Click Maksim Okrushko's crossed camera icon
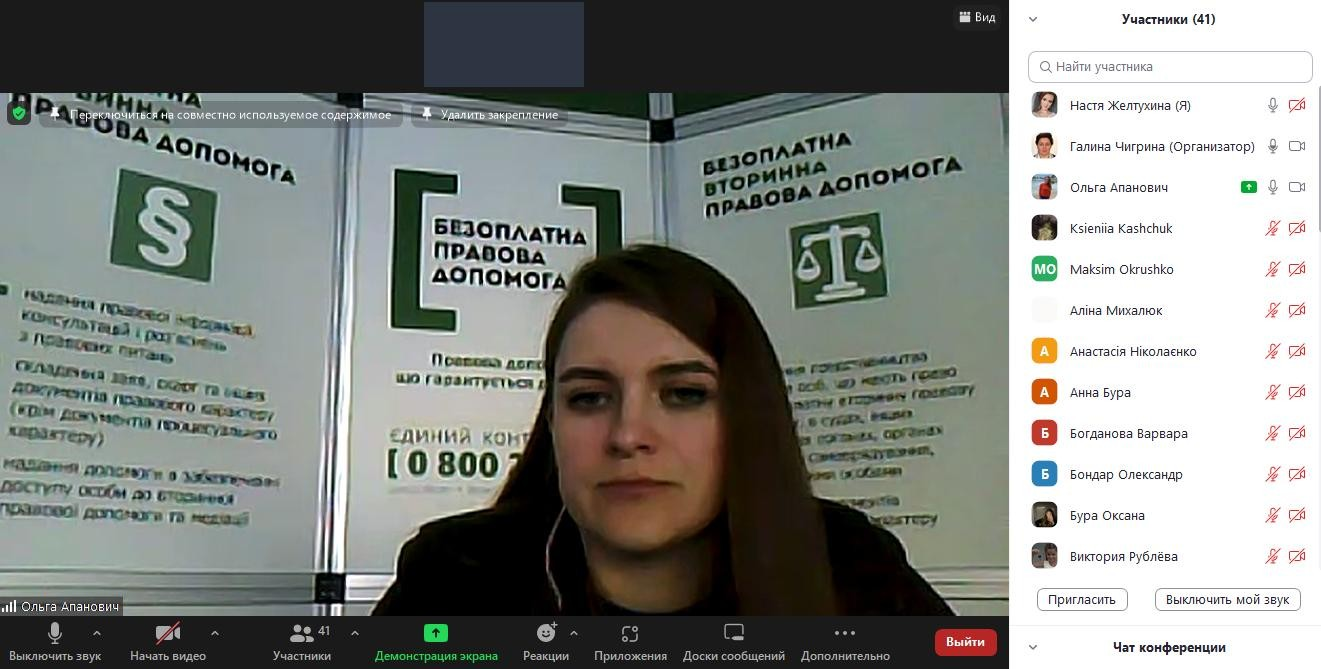Screen dimensions: 1321x669 (x=1297, y=269)
